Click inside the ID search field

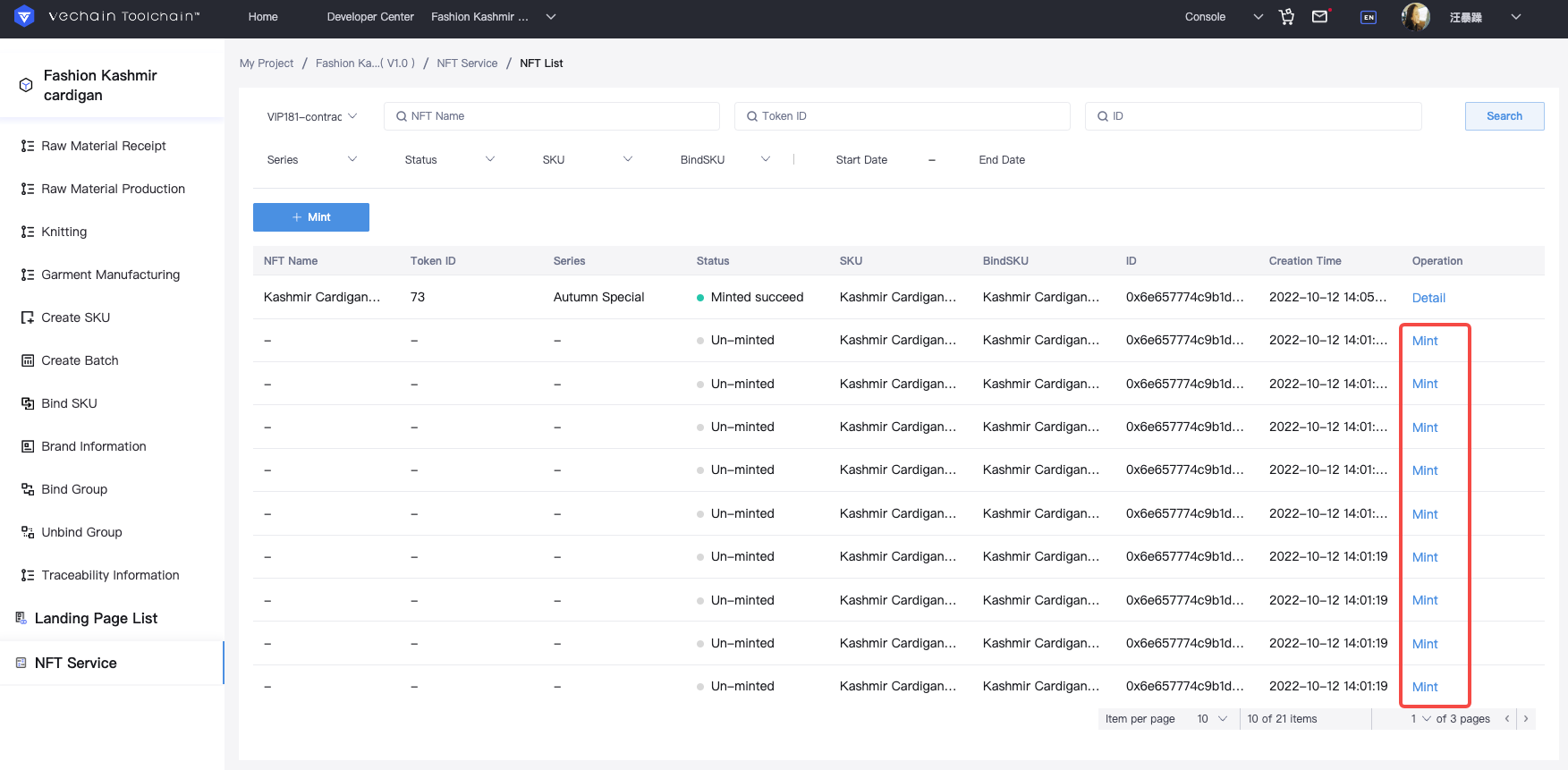(x=1253, y=116)
